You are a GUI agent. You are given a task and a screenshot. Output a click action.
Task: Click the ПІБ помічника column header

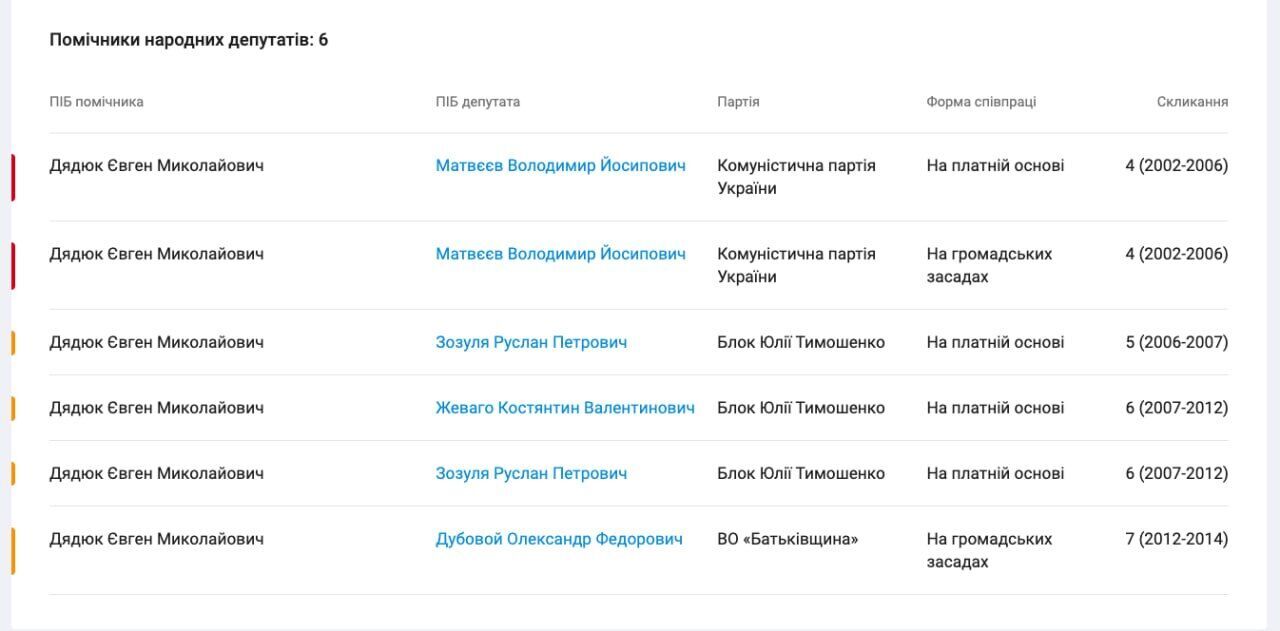[96, 102]
